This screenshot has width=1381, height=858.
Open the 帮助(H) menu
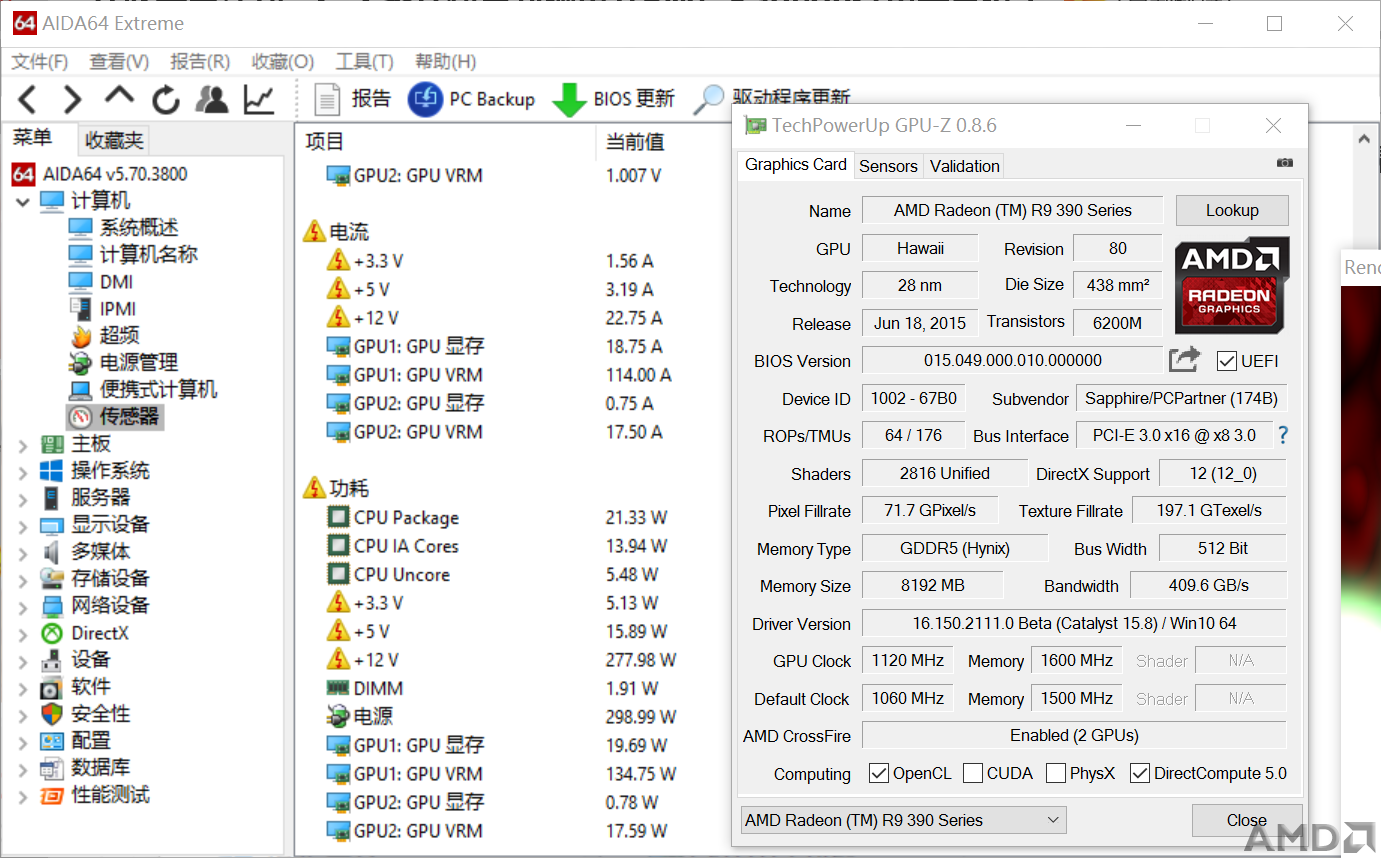[445, 62]
